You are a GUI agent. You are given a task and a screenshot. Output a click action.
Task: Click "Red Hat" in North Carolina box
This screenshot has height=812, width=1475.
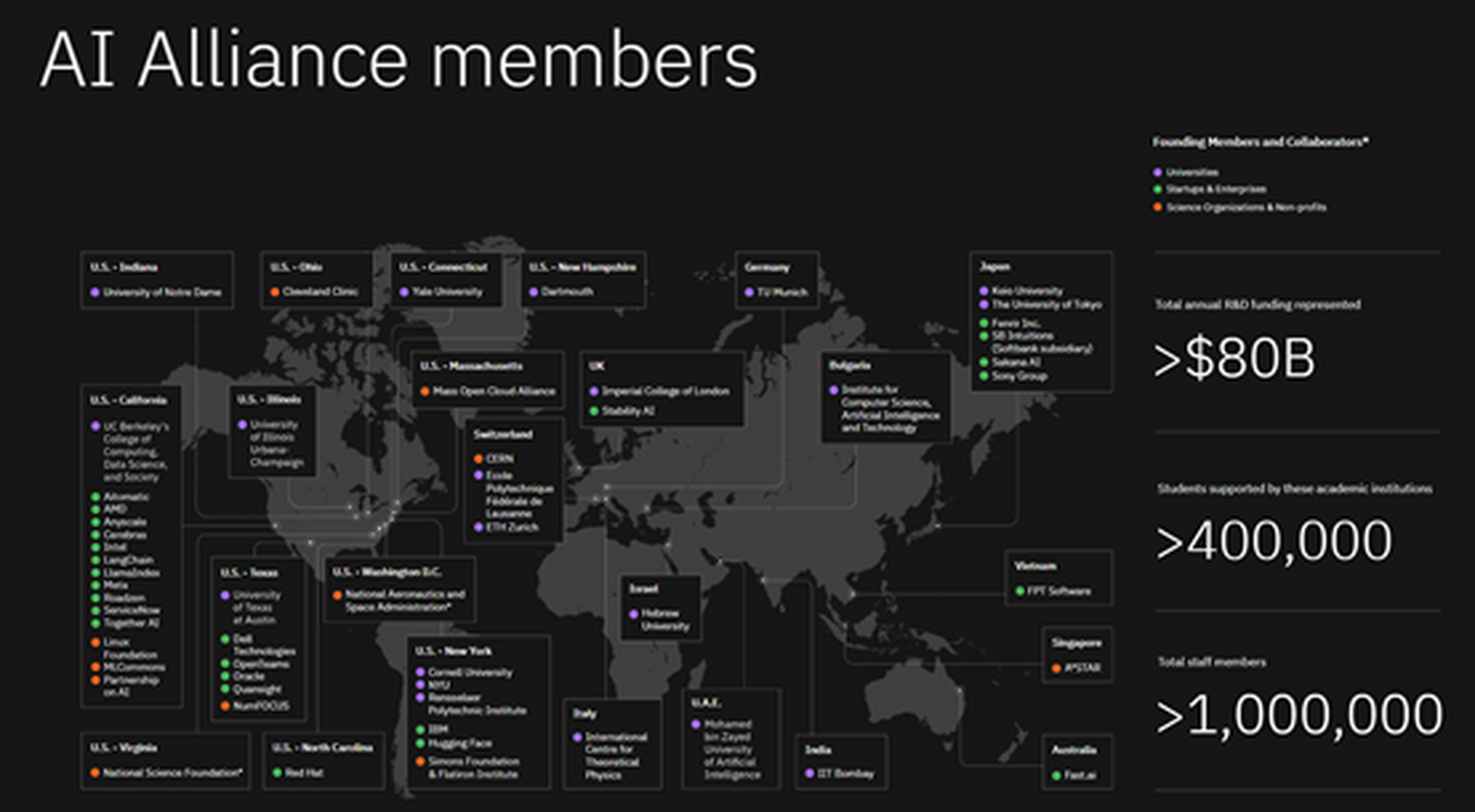[304, 773]
